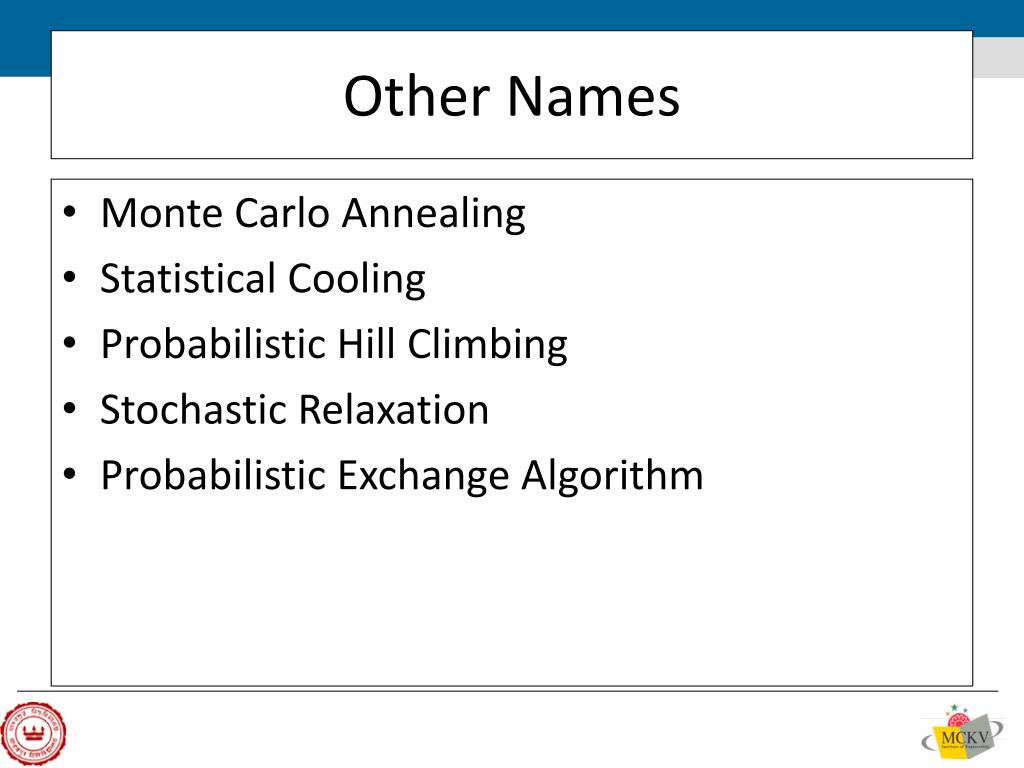Click the word Algorithm in the last bullet
Viewport: 1024px width, 768px height.
(612, 475)
